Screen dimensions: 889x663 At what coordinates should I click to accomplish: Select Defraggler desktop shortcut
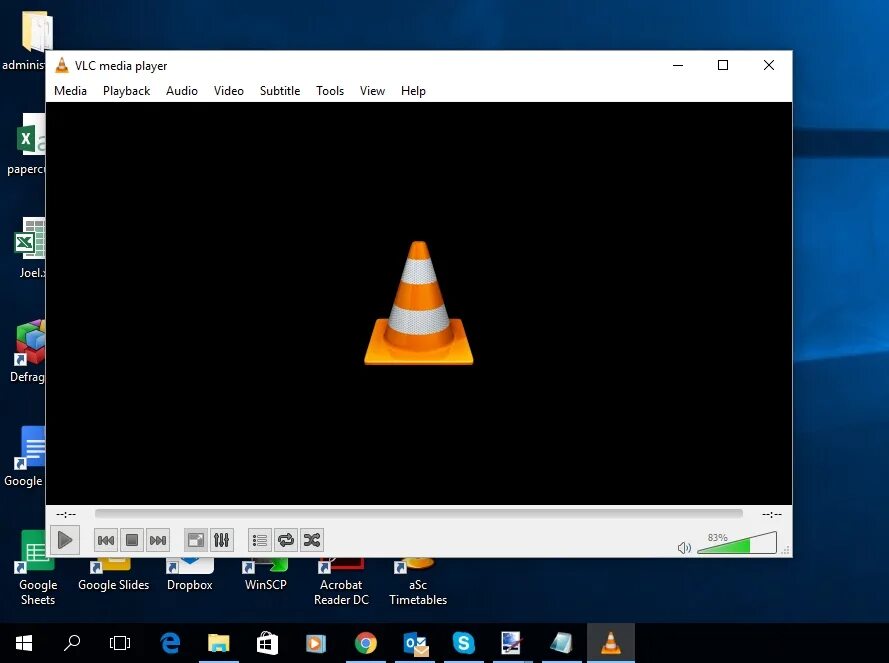(x=27, y=352)
